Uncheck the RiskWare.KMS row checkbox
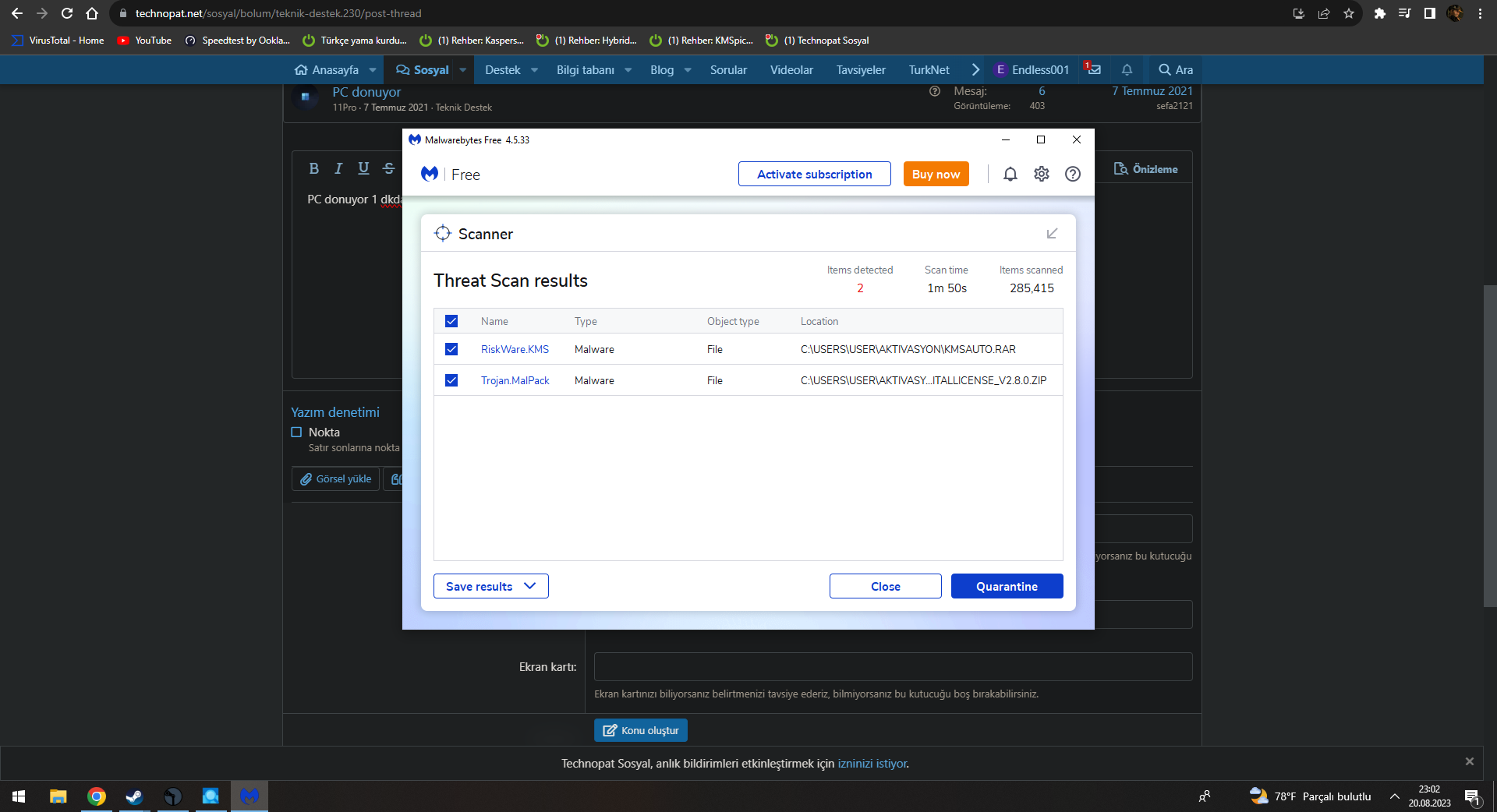Screen dimensions: 1497x812 [451, 349]
